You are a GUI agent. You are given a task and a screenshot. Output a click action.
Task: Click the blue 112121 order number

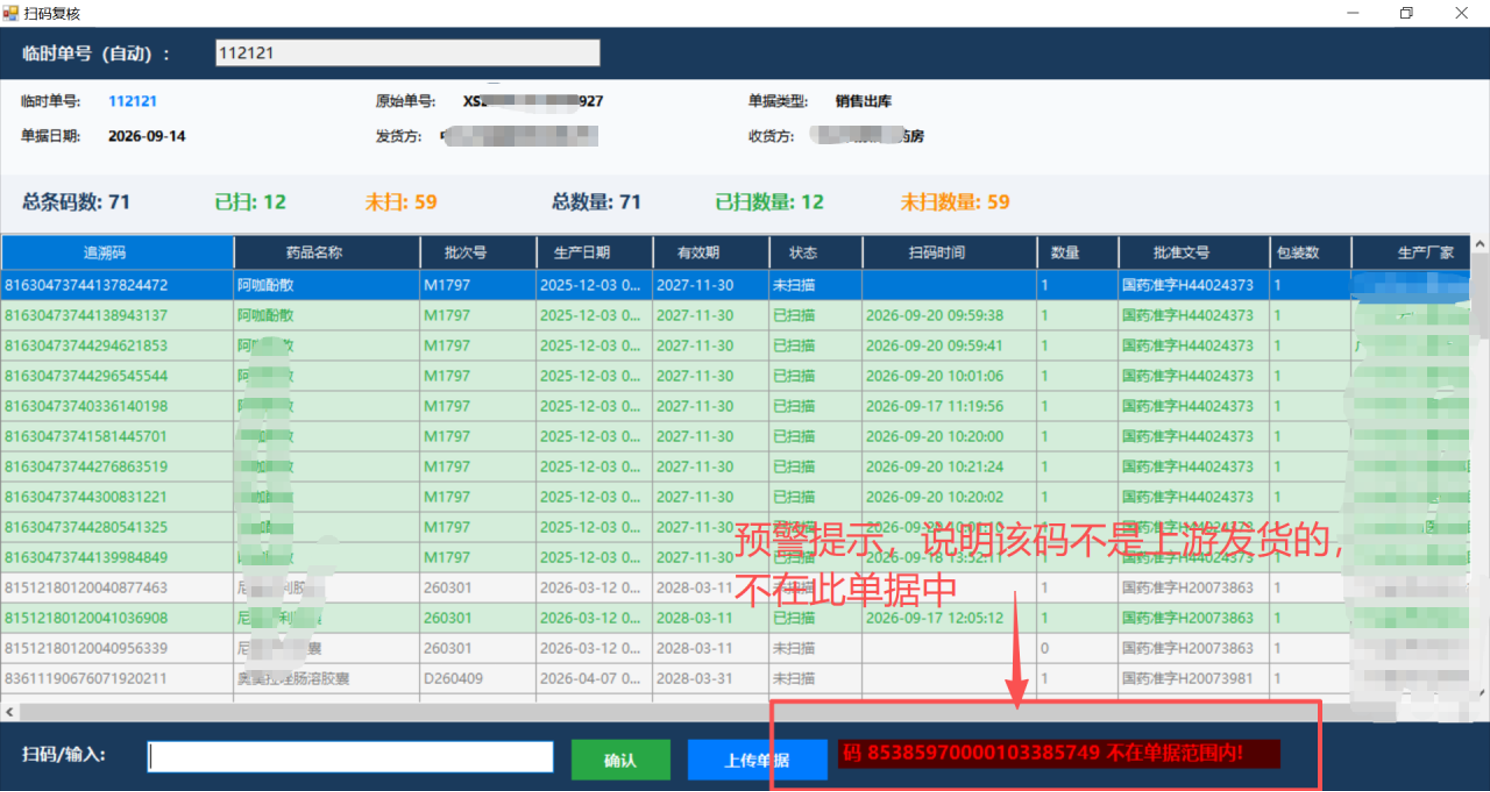pos(133,101)
